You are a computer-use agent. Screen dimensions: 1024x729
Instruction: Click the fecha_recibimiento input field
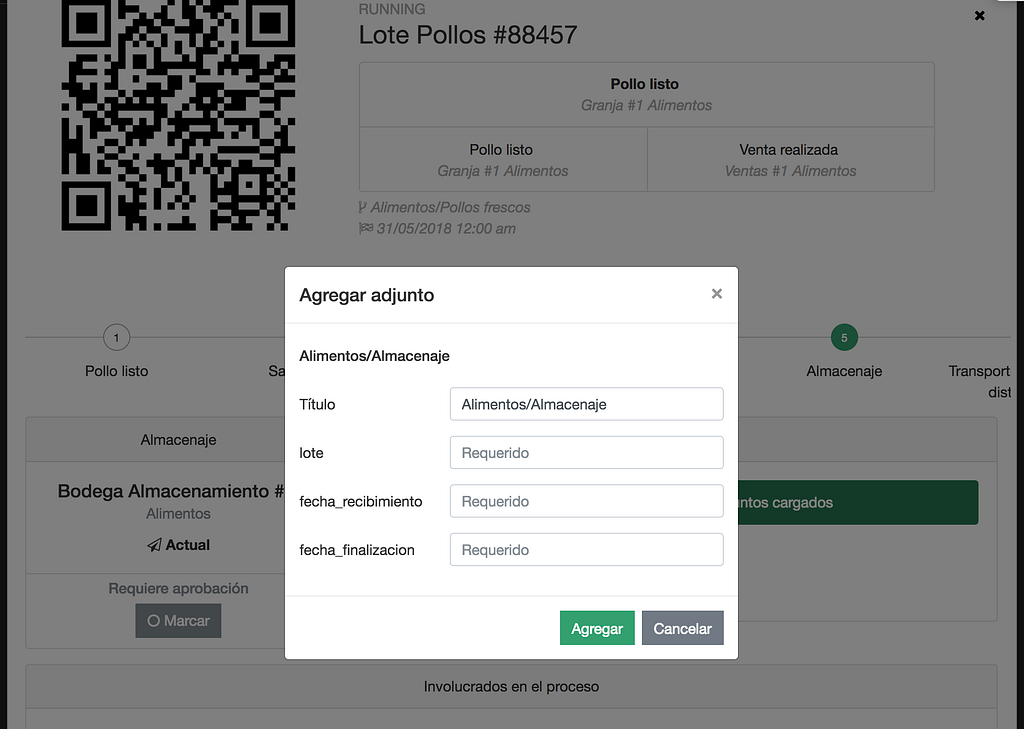pyautogui.click(x=586, y=501)
